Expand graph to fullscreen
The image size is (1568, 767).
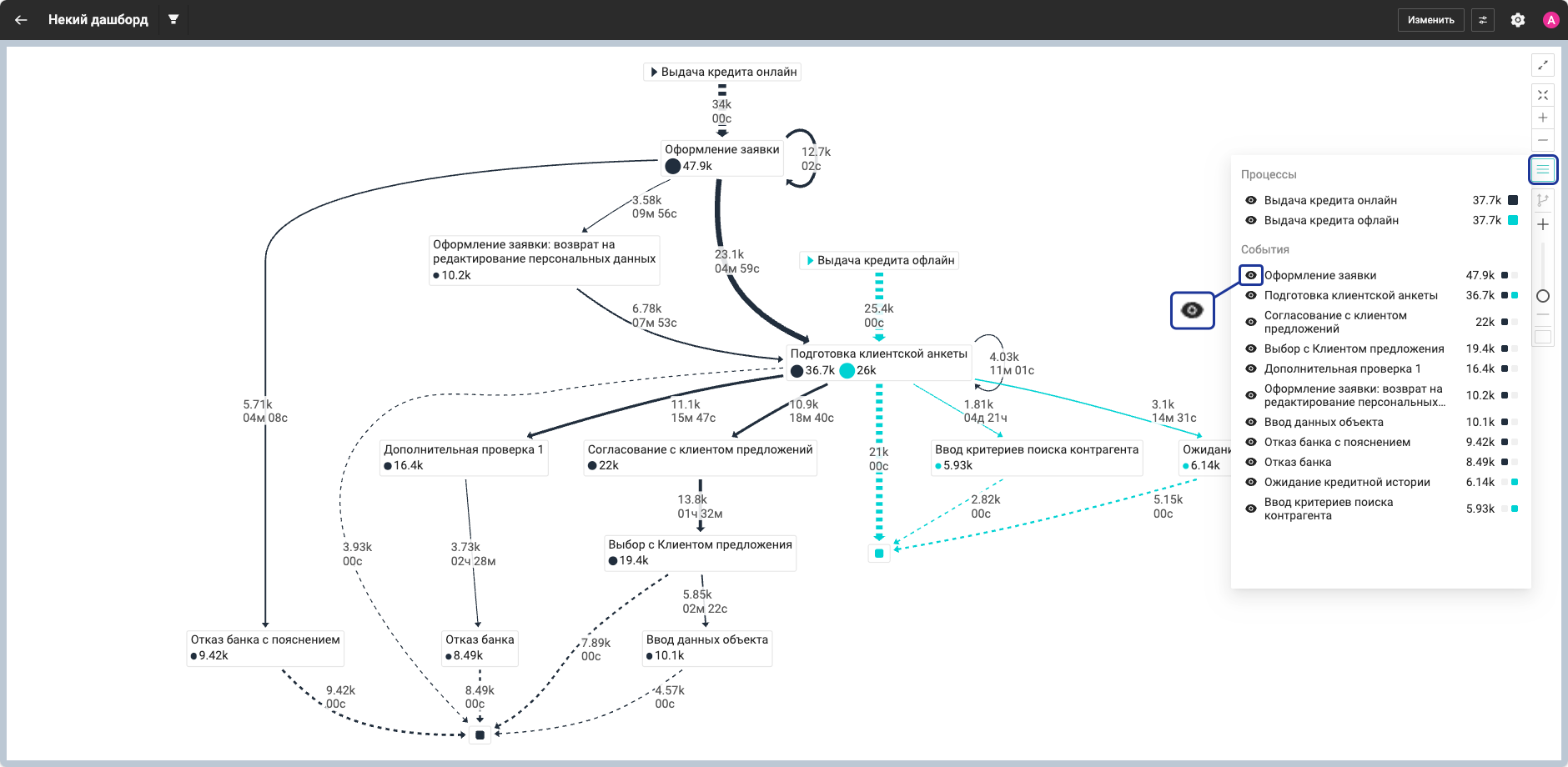coord(1543,65)
